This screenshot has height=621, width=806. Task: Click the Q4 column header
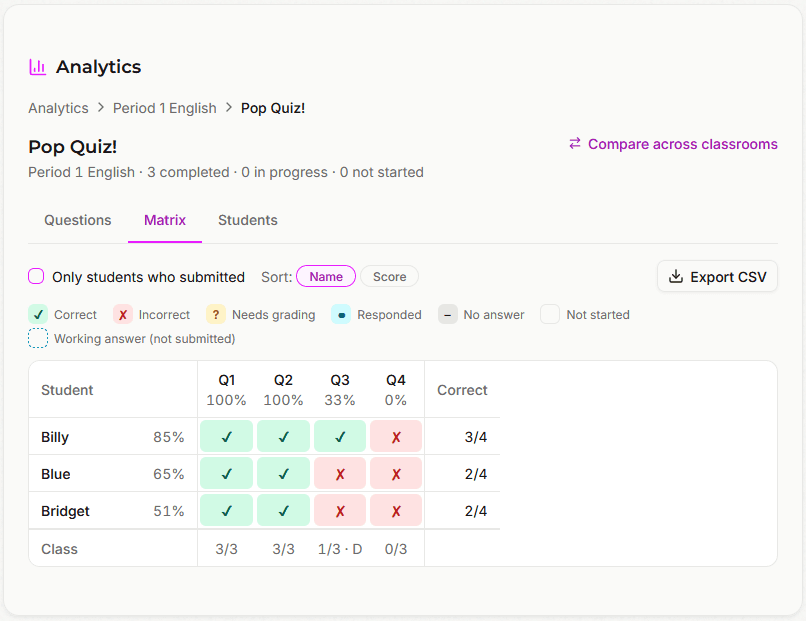pyautogui.click(x=396, y=390)
